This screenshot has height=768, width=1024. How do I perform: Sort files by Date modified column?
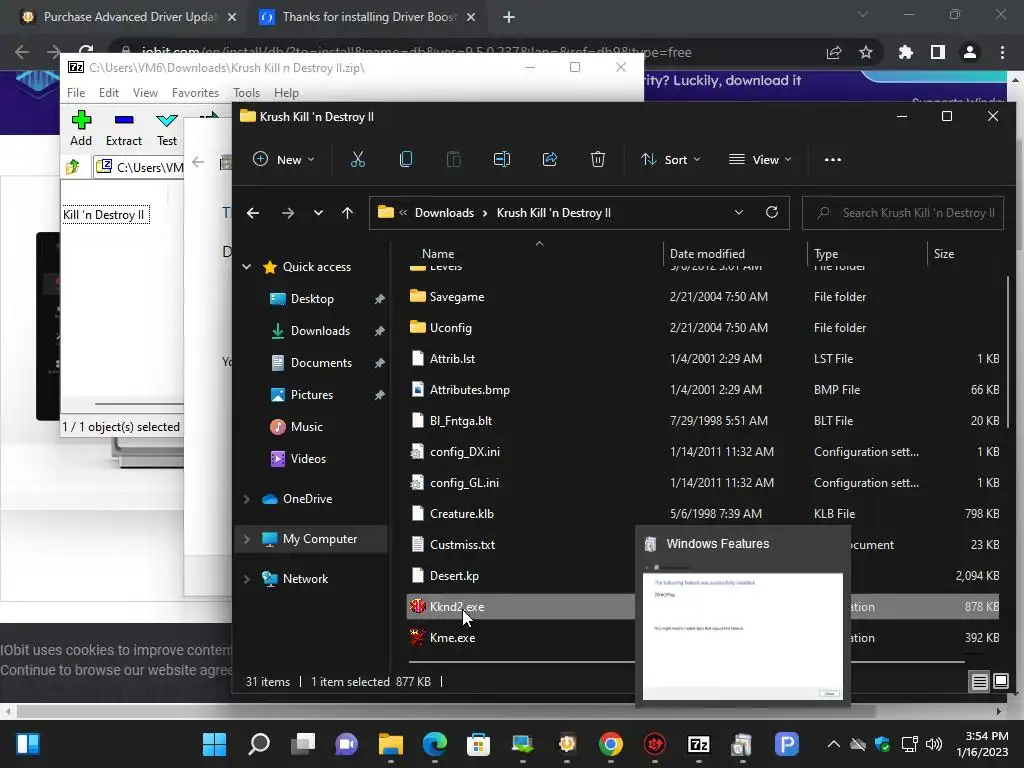[x=707, y=253]
